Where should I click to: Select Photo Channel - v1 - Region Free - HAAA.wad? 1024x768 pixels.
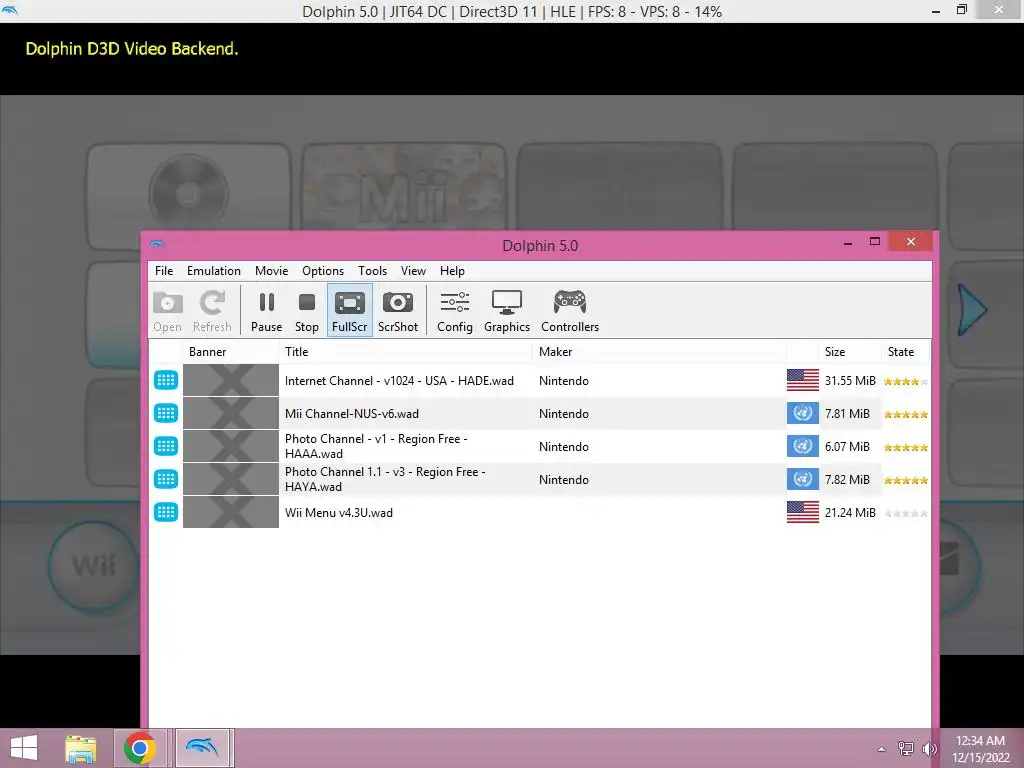click(376, 446)
